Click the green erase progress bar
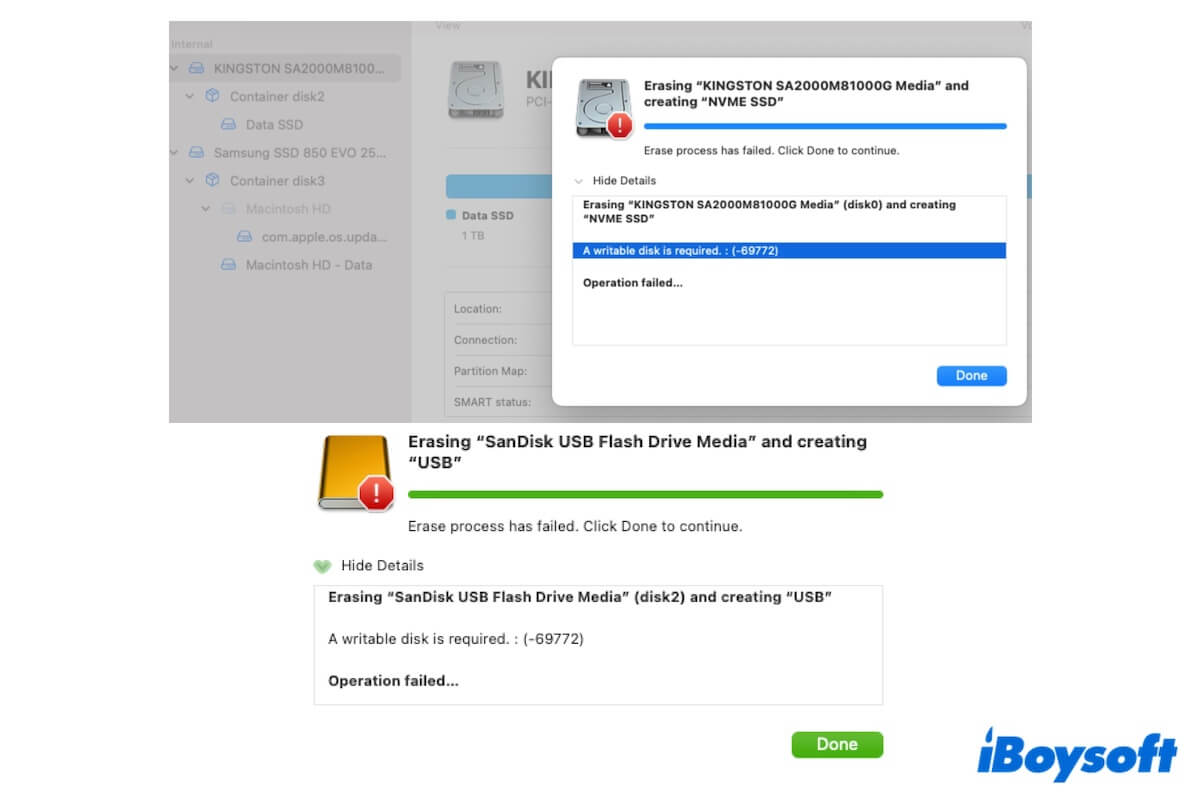Viewport: 1200px width, 800px height. (645, 494)
